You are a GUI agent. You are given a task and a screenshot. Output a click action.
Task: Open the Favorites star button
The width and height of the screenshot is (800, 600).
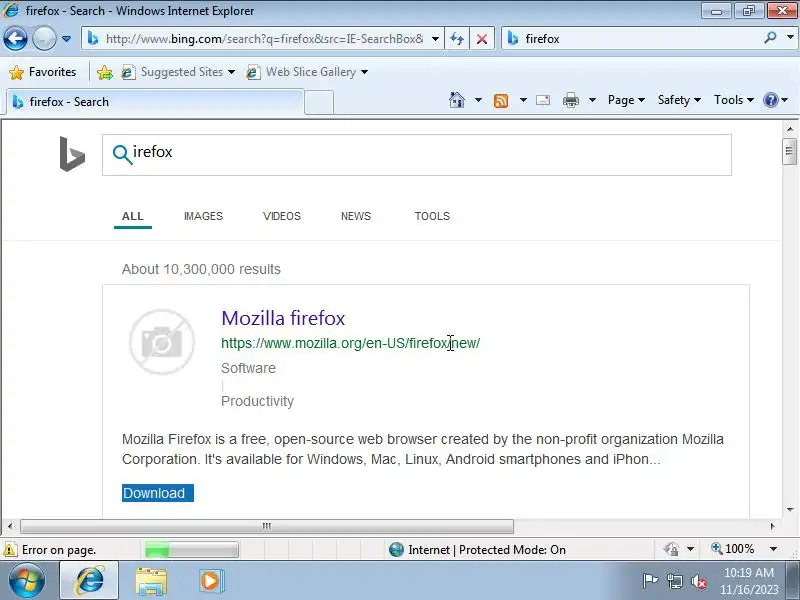pyautogui.click(x=43, y=72)
